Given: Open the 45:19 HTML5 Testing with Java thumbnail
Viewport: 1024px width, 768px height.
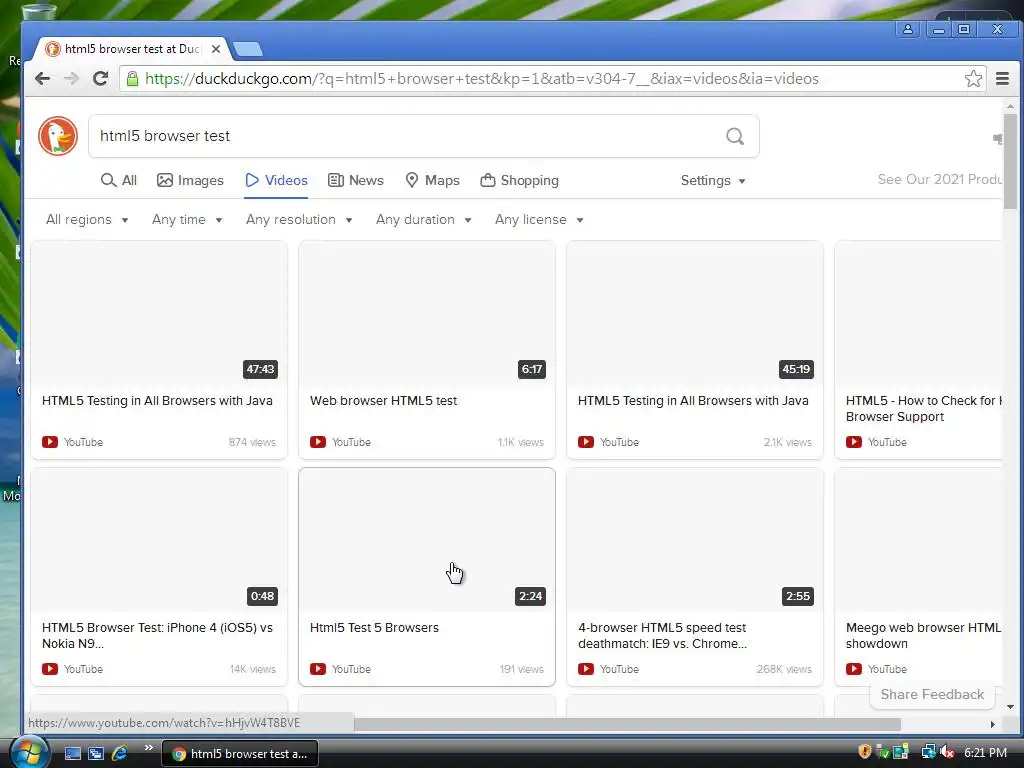Looking at the screenshot, I should click(695, 313).
